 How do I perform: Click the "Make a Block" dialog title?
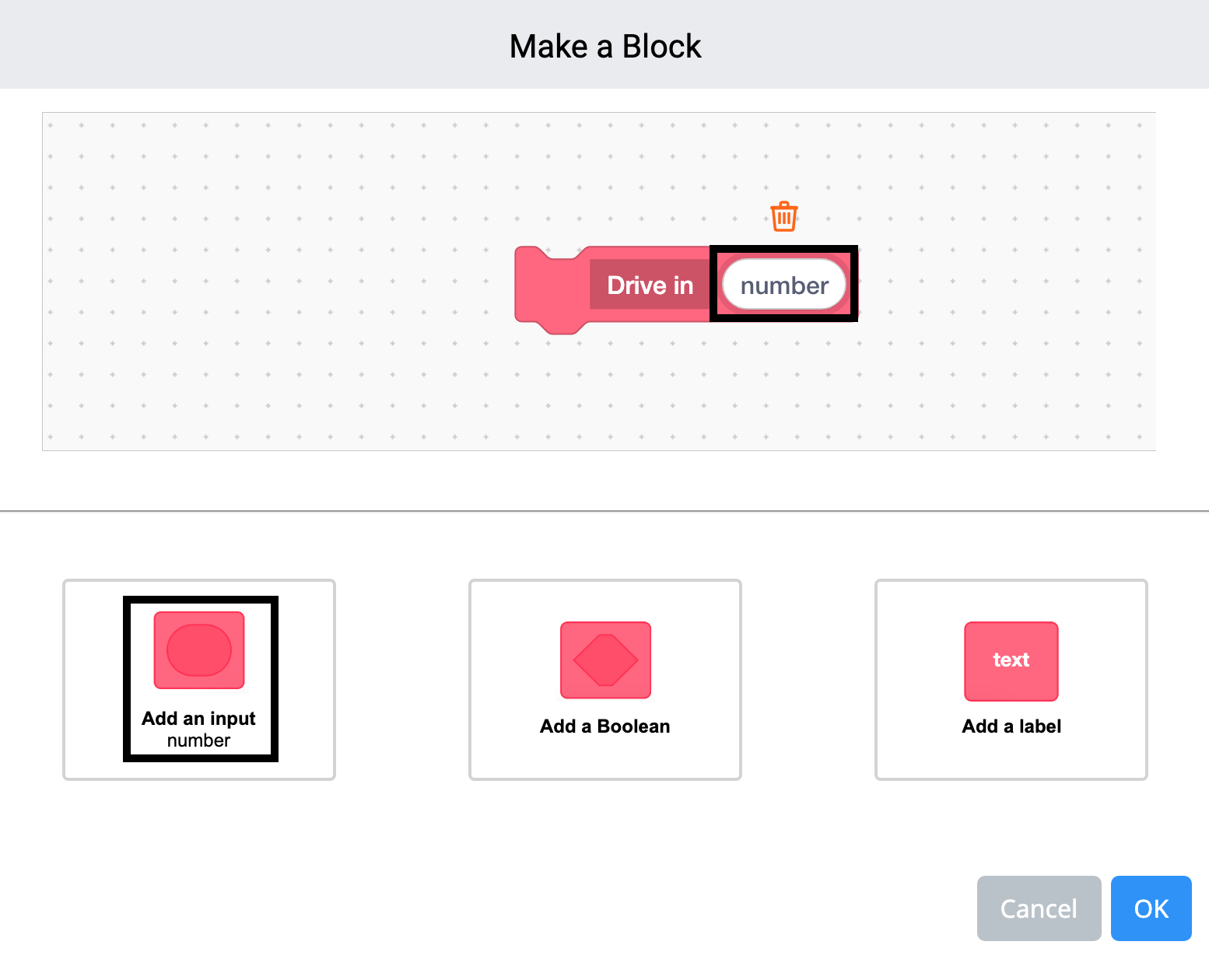coord(604,47)
